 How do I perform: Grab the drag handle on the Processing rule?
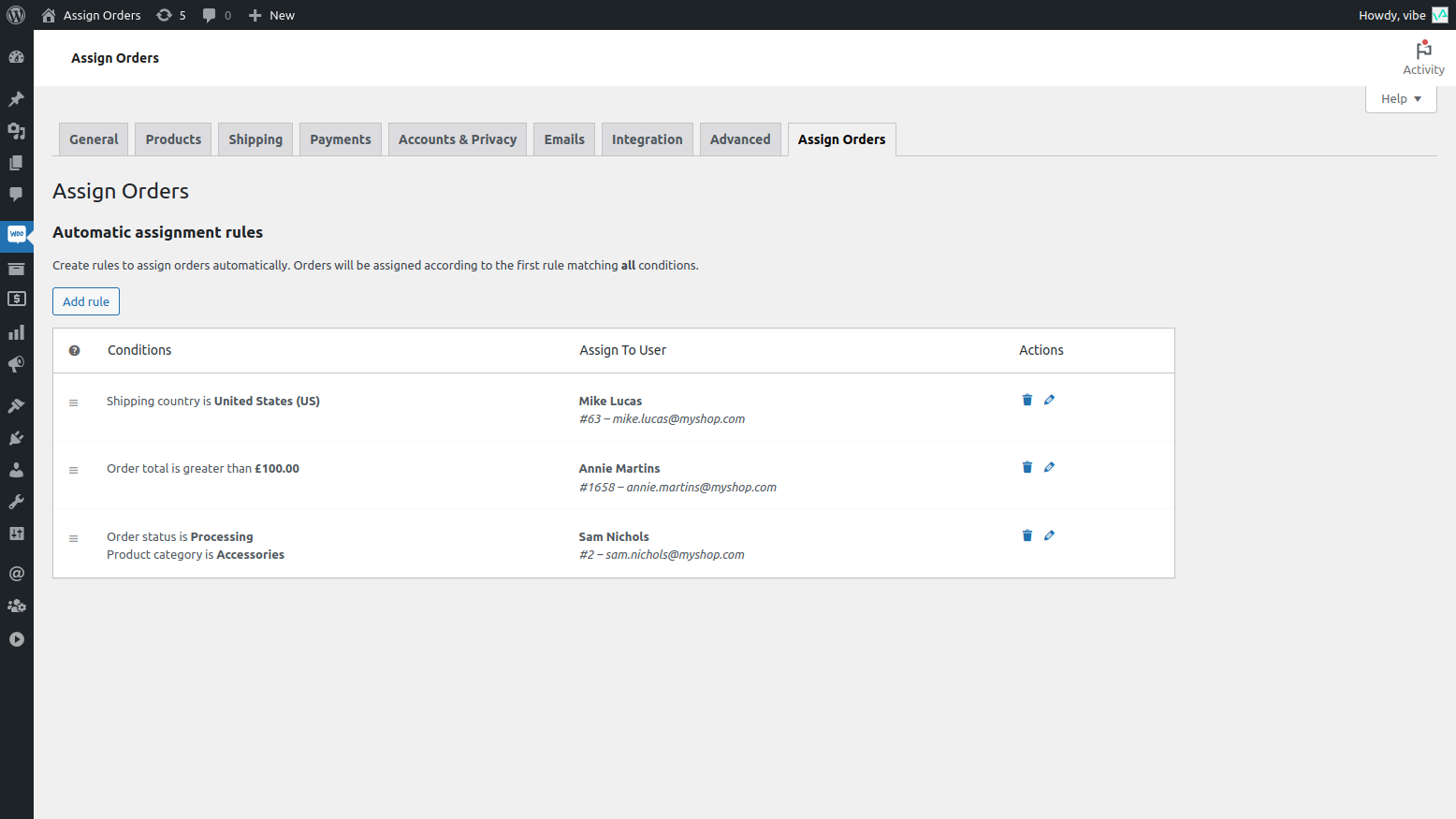point(74,537)
